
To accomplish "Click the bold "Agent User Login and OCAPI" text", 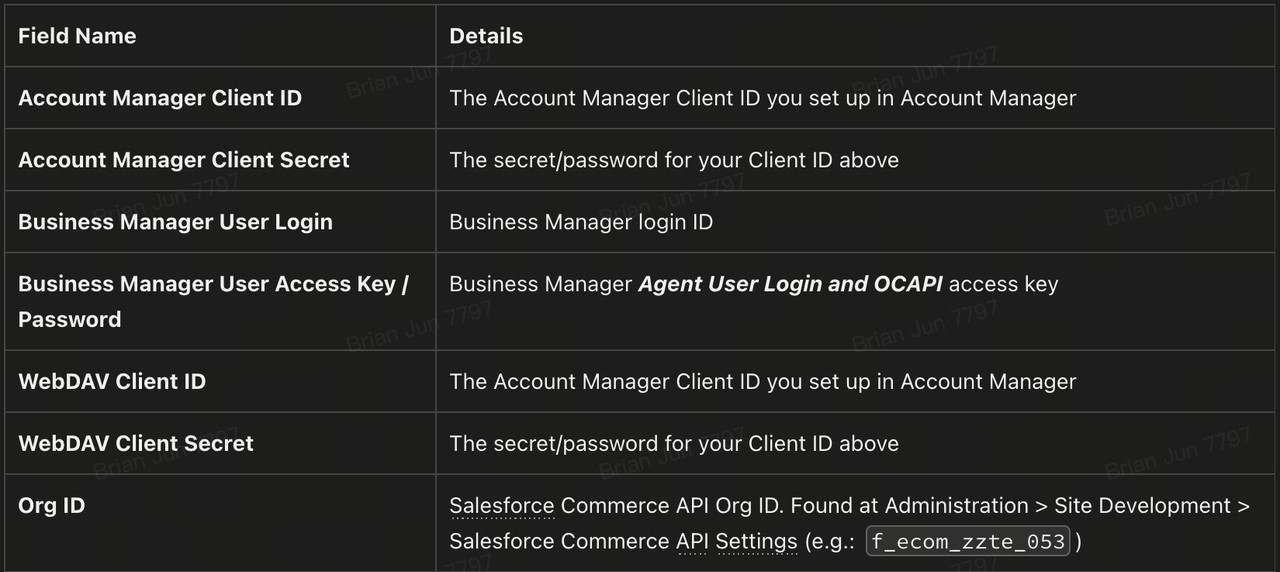I will (790, 284).
